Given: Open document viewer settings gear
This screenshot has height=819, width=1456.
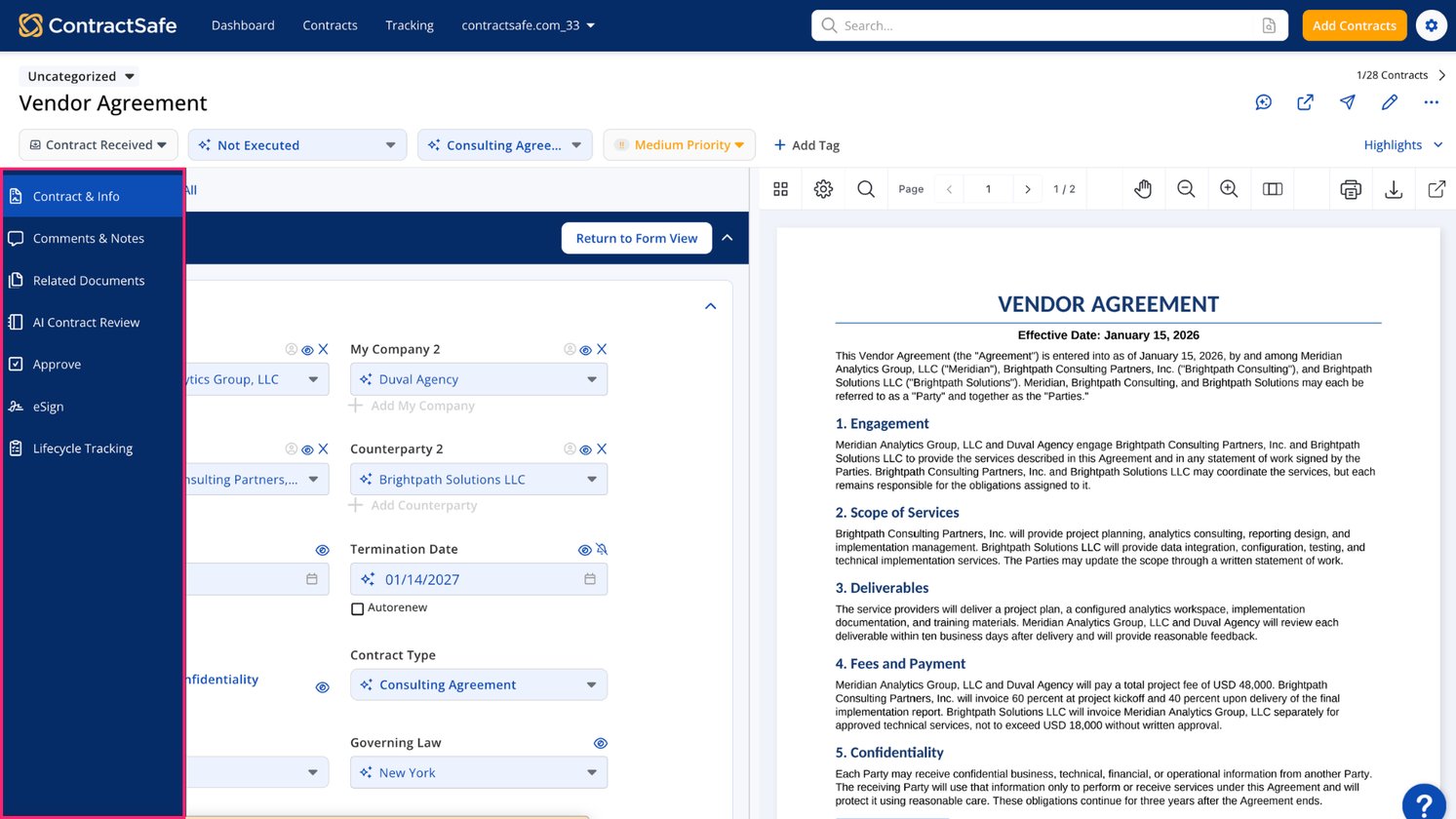Looking at the screenshot, I should [x=823, y=189].
